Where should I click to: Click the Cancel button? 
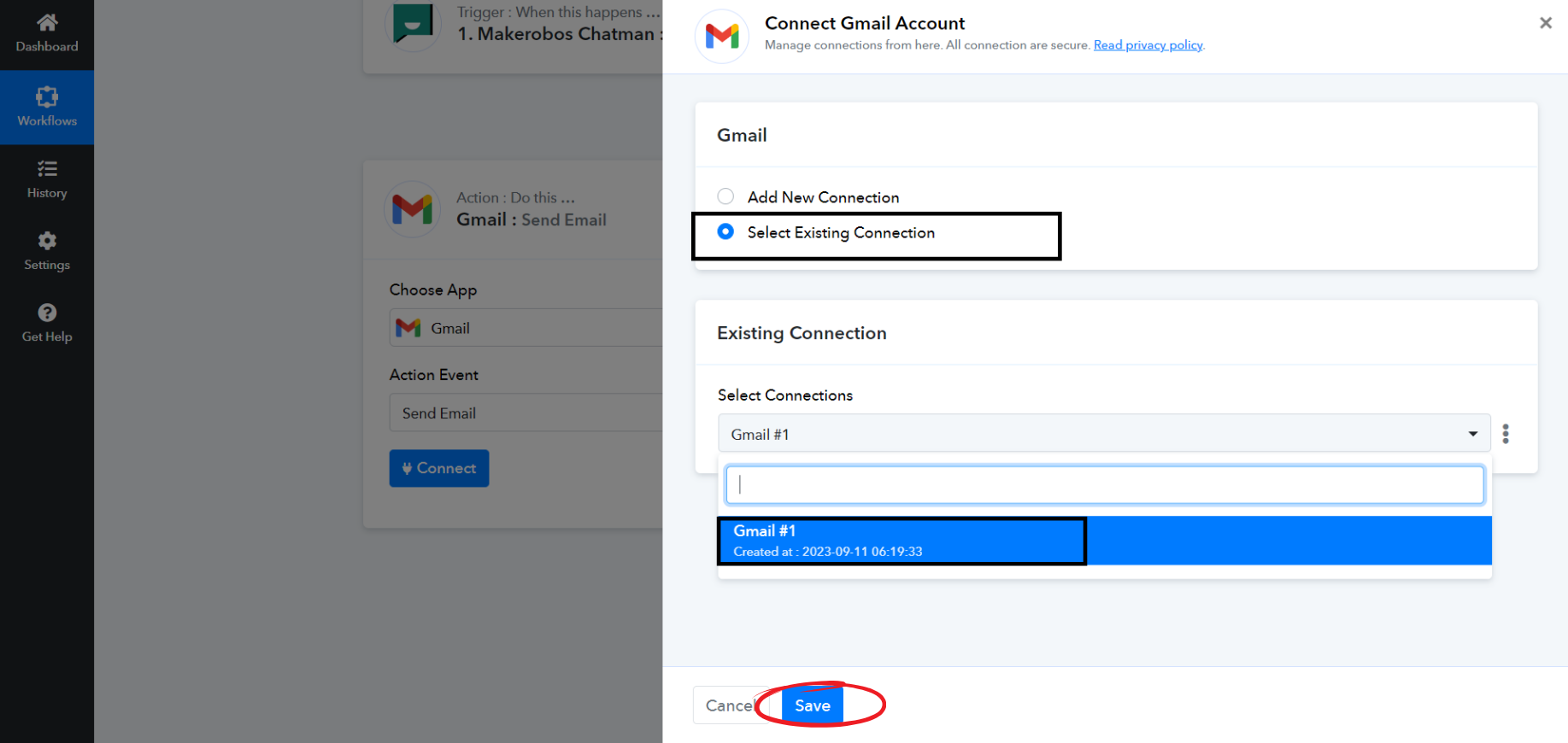726,705
